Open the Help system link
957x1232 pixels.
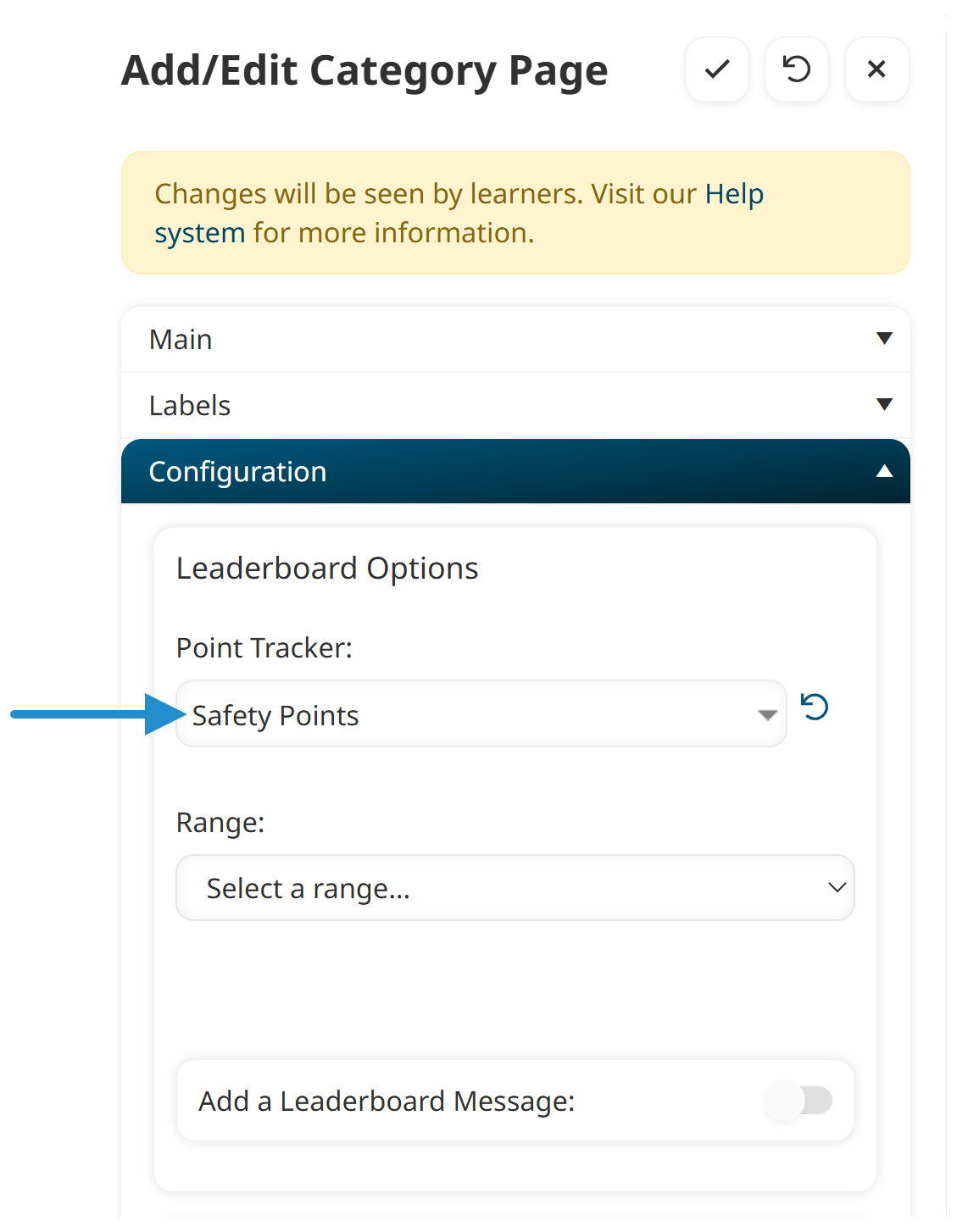733,195
